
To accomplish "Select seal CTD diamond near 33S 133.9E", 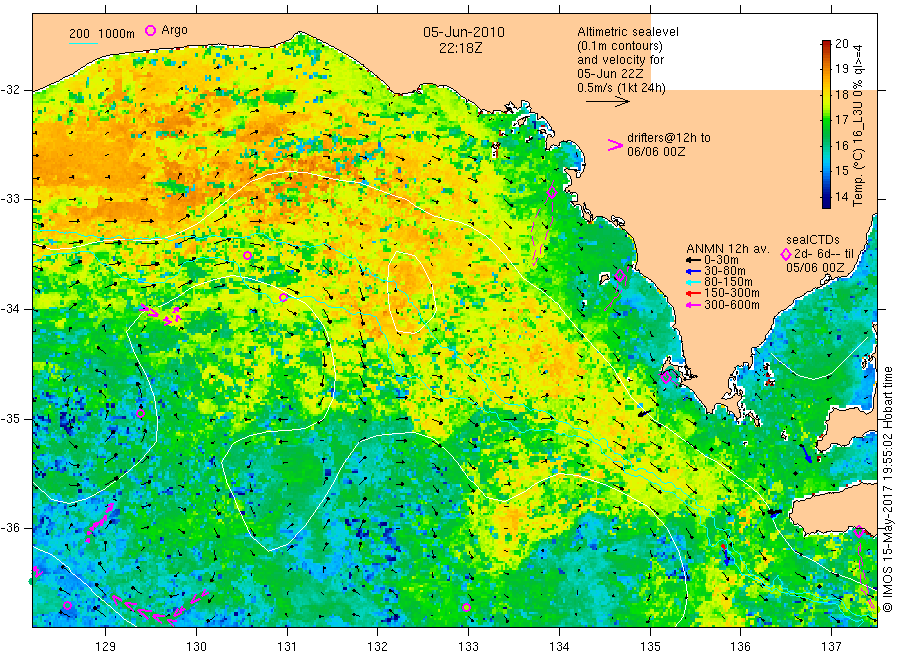I will point(552,193).
